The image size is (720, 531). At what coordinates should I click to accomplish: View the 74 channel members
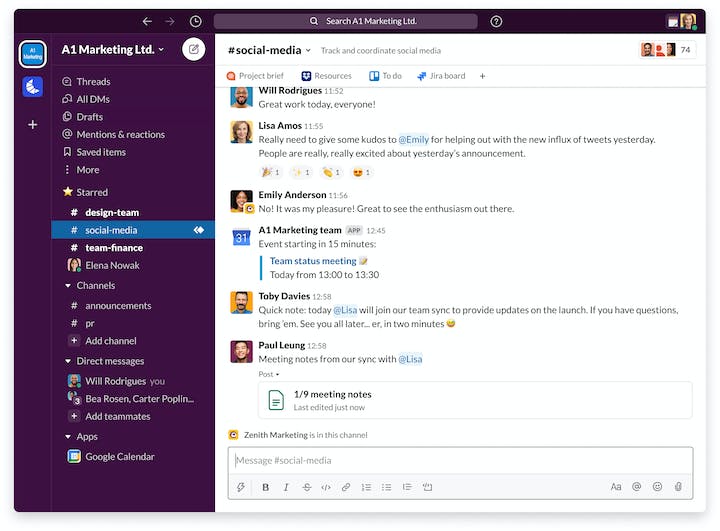tap(667, 50)
